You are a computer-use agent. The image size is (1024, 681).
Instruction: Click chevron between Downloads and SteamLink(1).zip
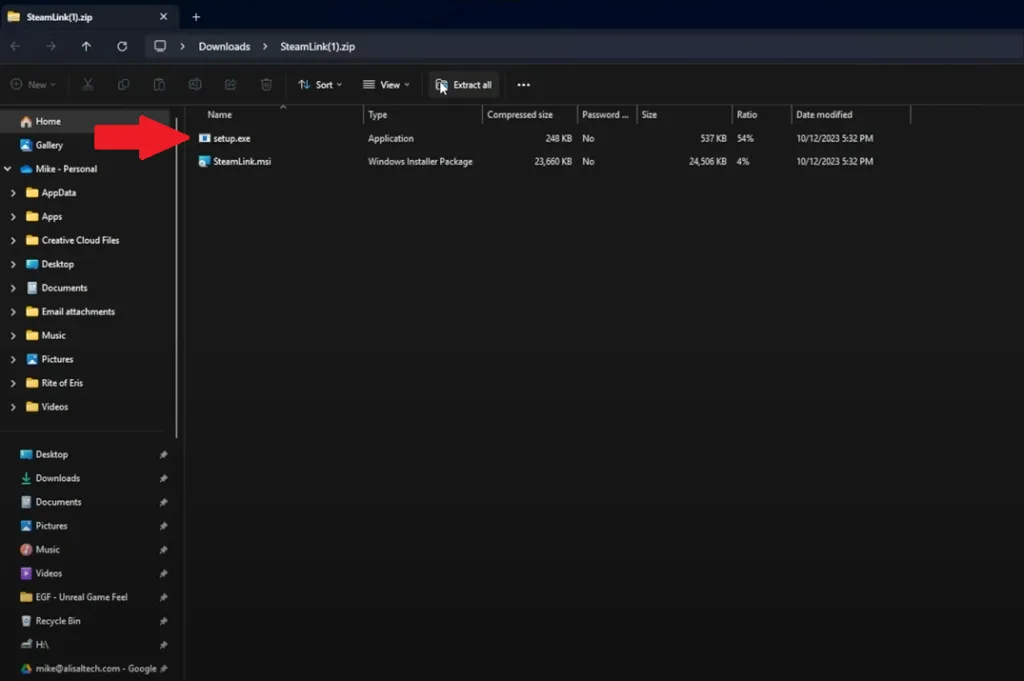pyautogui.click(x=265, y=47)
